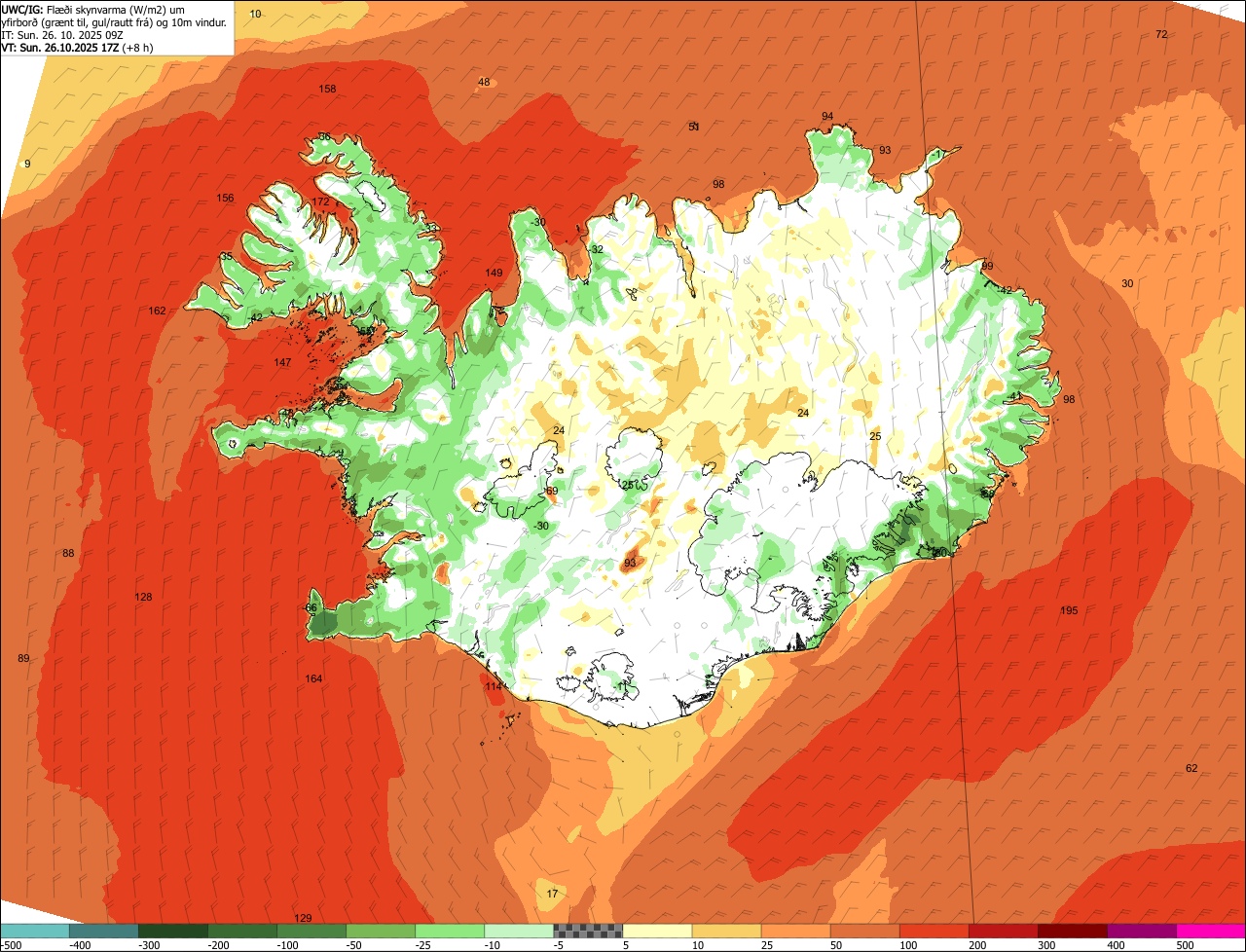This screenshot has width=1246, height=952.
Task: Click the legend label 200
Action: coord(977,945)
